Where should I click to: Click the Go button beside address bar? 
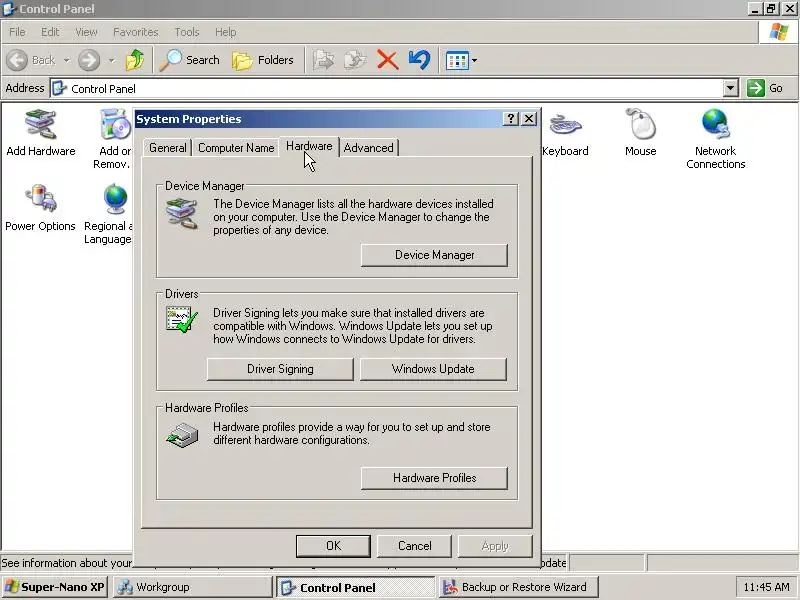[x=765, y=88]
